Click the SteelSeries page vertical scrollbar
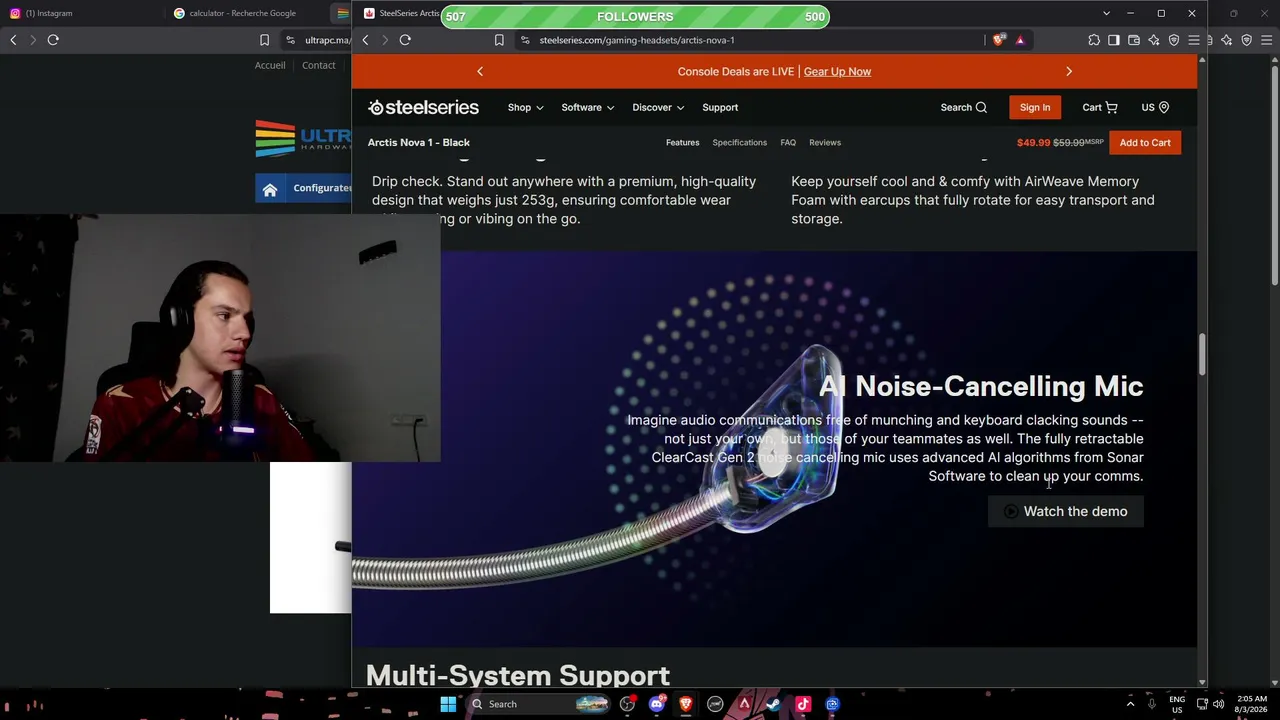The height and width of the screenshot is (720, 1280). [1202, 355]
